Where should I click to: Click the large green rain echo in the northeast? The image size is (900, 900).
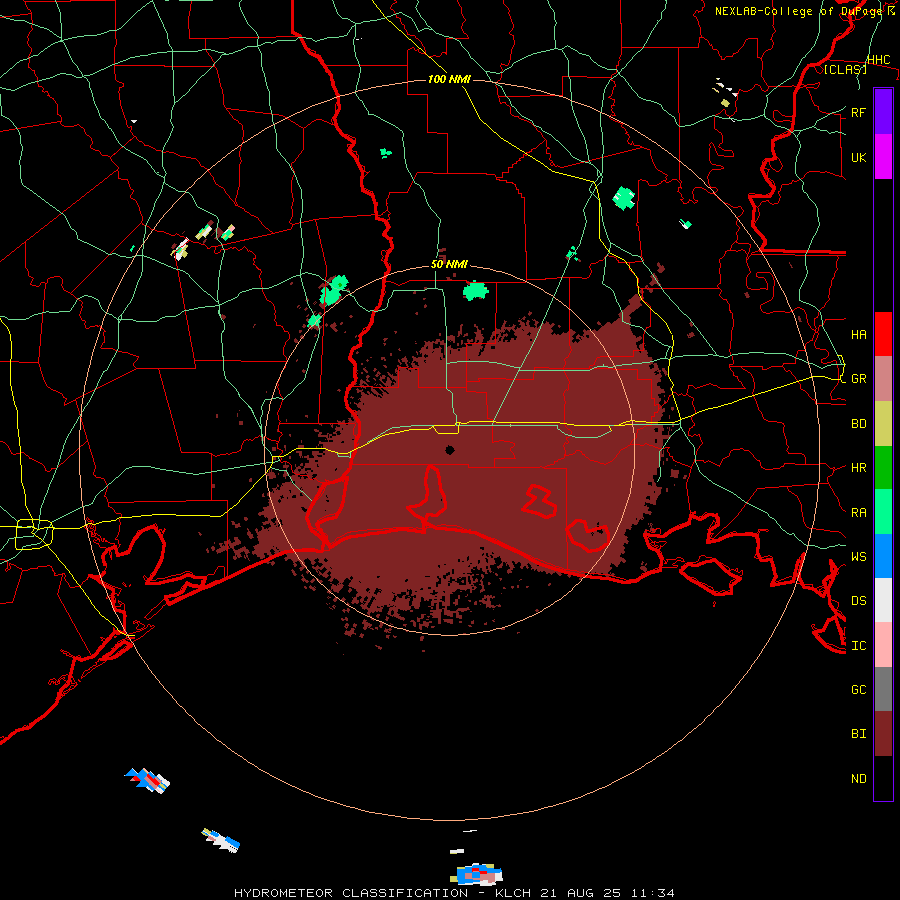tap(624, 198)
